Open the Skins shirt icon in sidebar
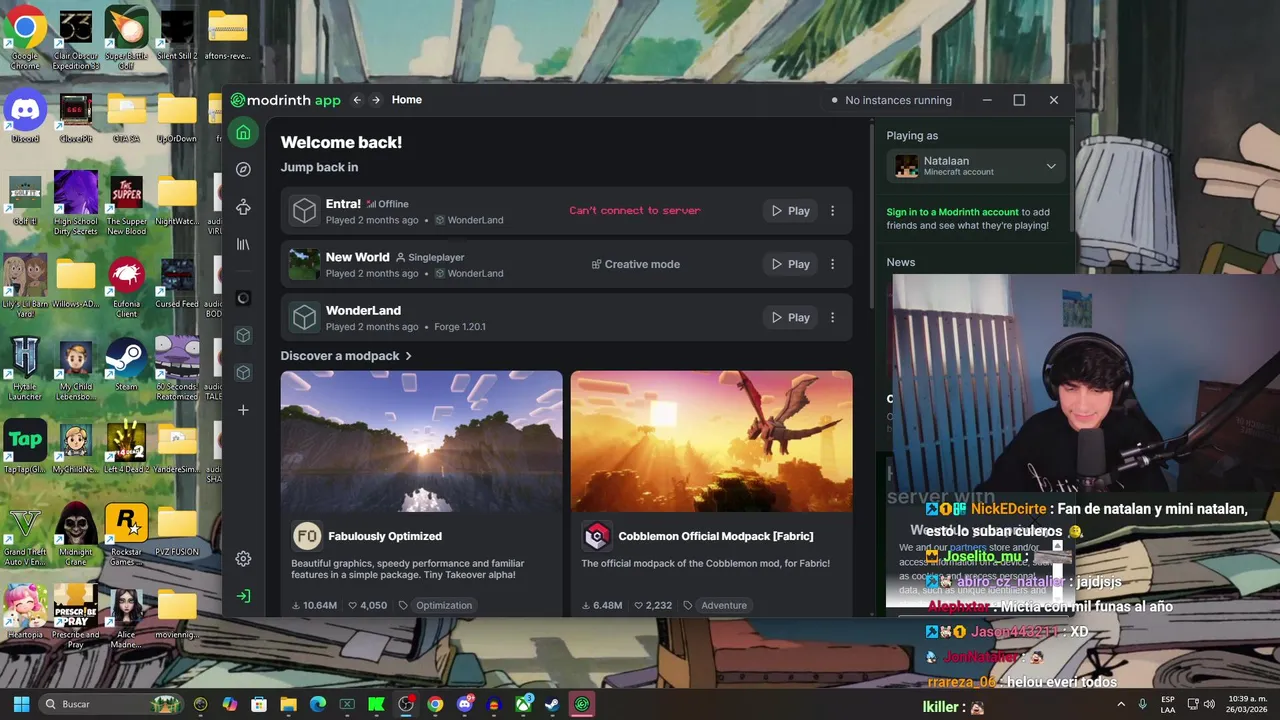The width and height of the screenshot is (1280, 720). tap(243, 207)
